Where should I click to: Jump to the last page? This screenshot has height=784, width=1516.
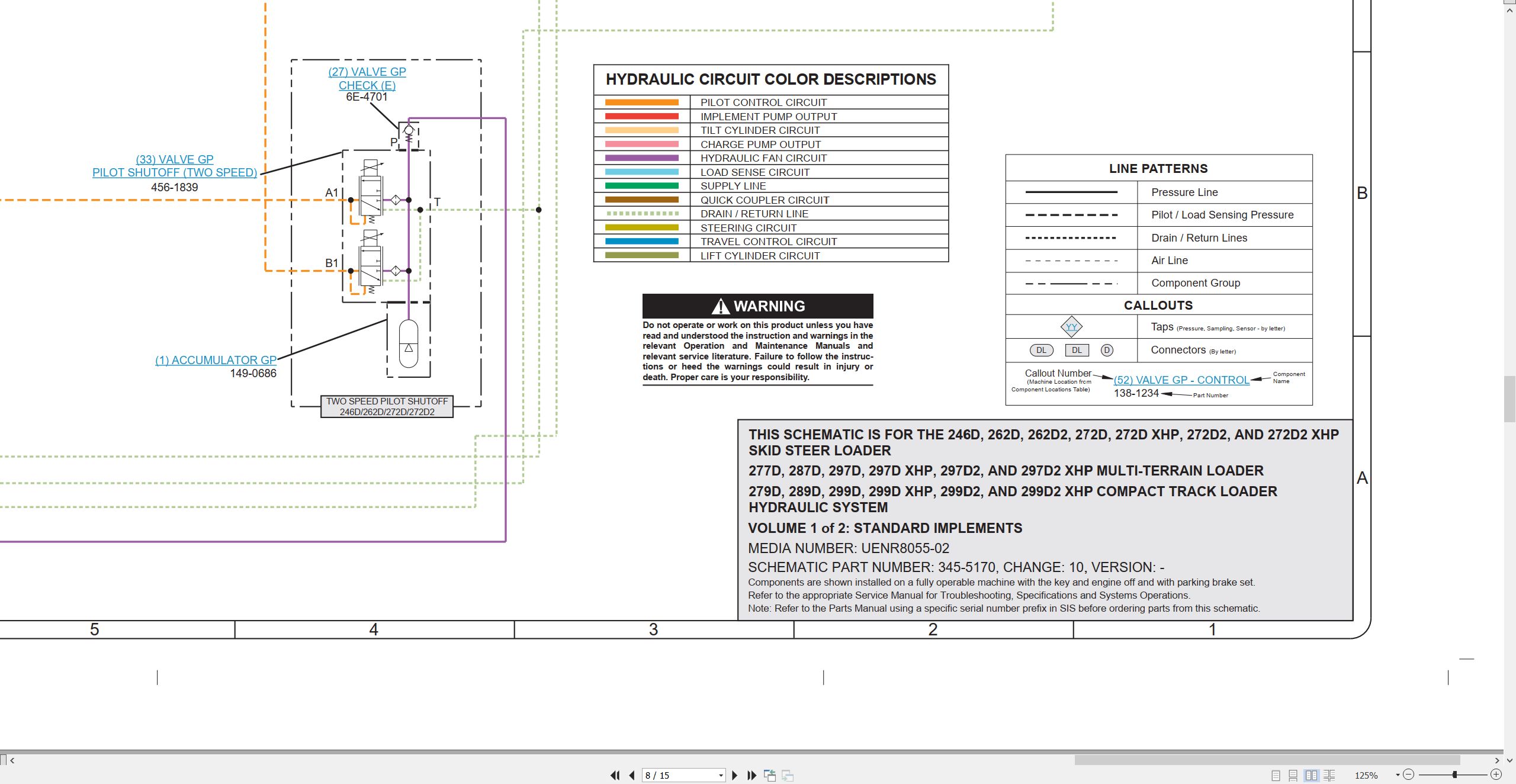752,775
